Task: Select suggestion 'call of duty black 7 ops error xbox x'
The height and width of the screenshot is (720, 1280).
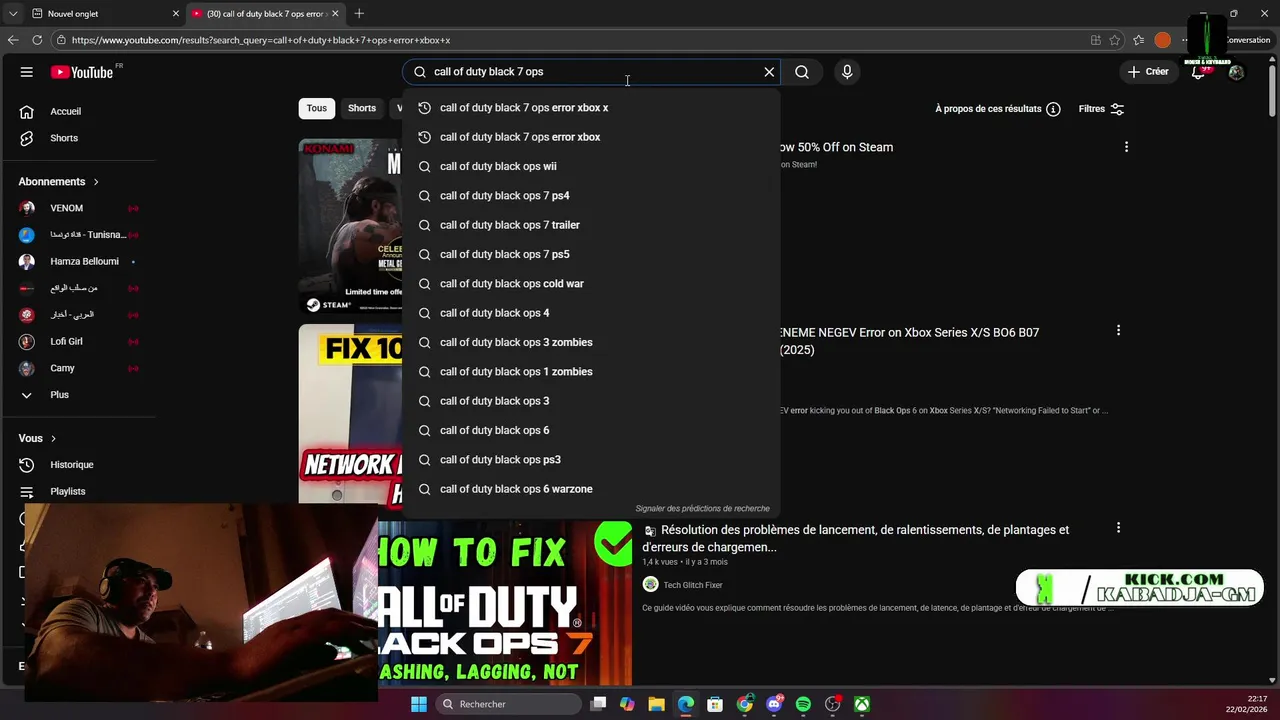Action: (590, 108)
